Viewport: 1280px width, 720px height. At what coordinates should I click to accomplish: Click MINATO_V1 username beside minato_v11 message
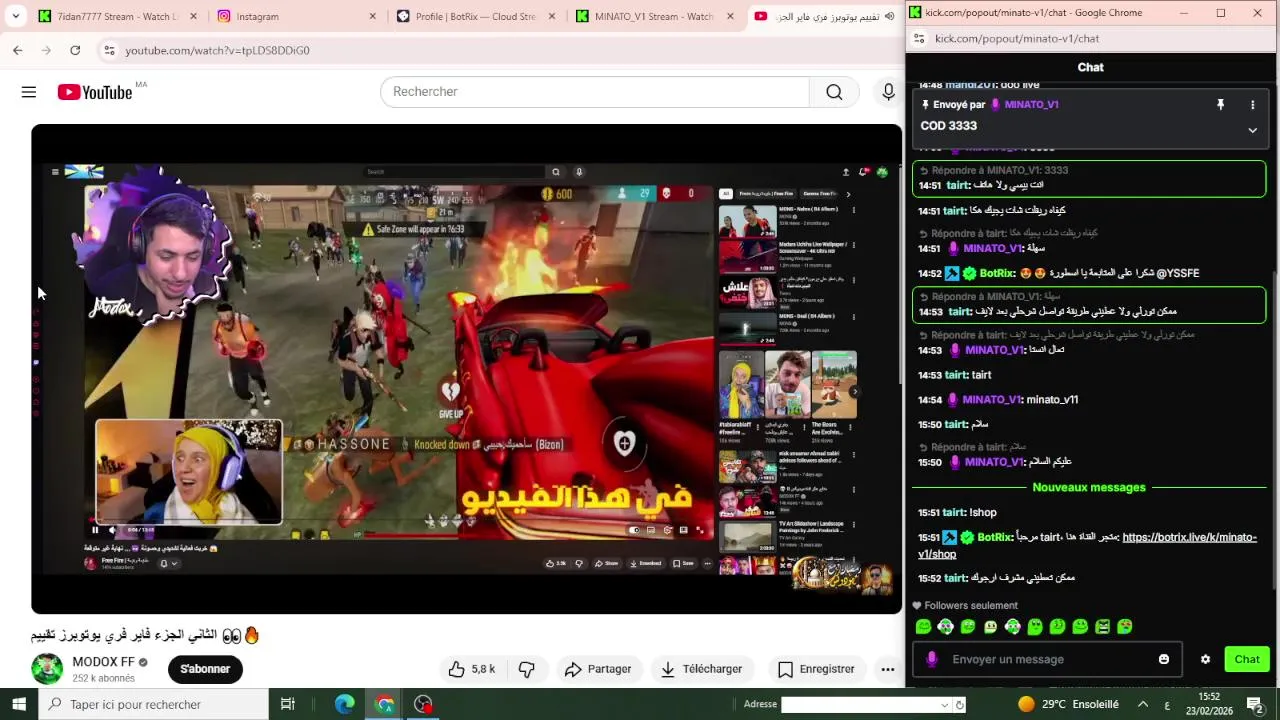click(x=991, y=400)
